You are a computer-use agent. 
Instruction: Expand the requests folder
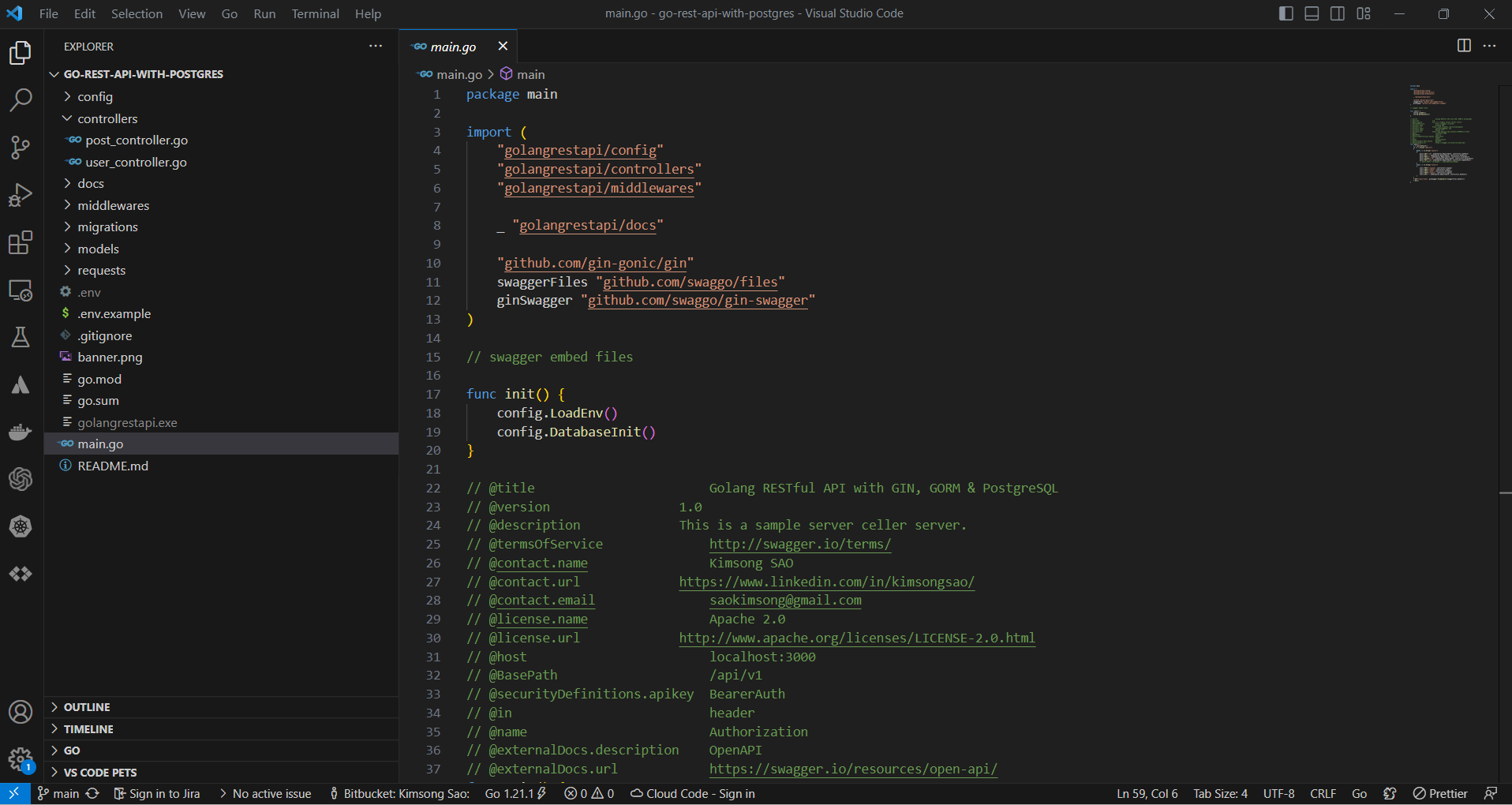point(221,270)
